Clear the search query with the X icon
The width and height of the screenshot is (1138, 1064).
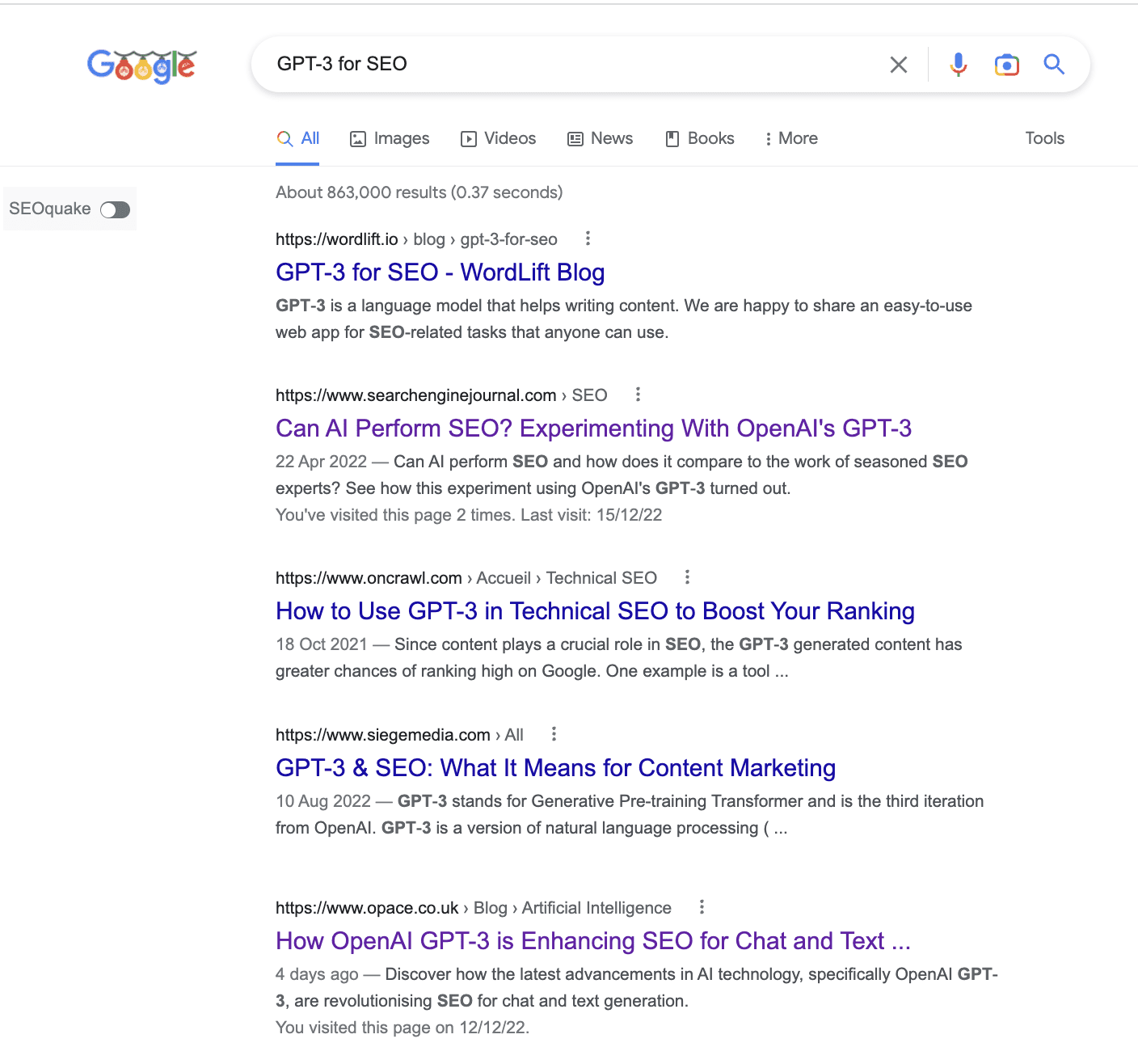[898, 64]
